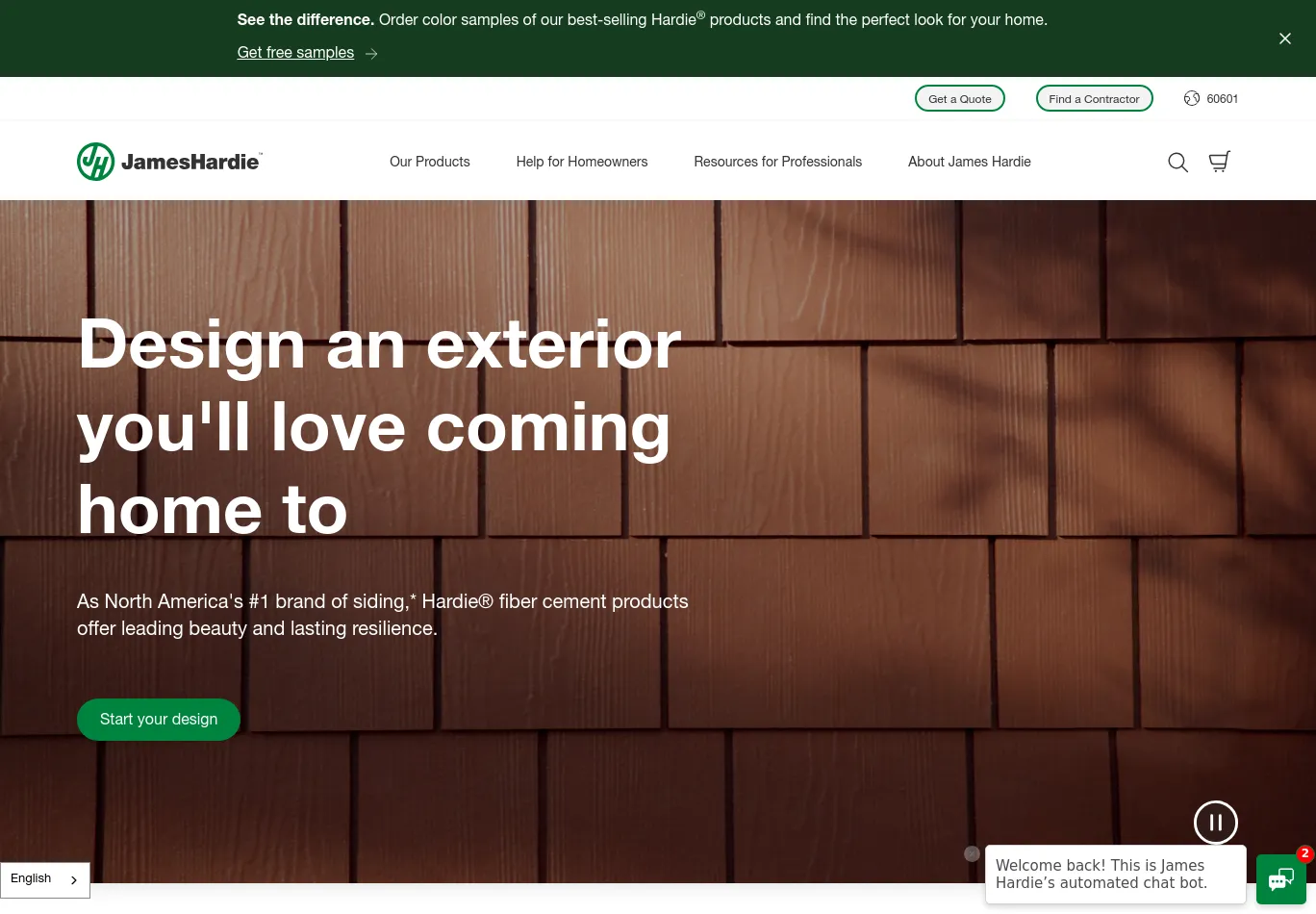Pause the hero background video
Viewport: 1316px width, 914px height.
1216,823
